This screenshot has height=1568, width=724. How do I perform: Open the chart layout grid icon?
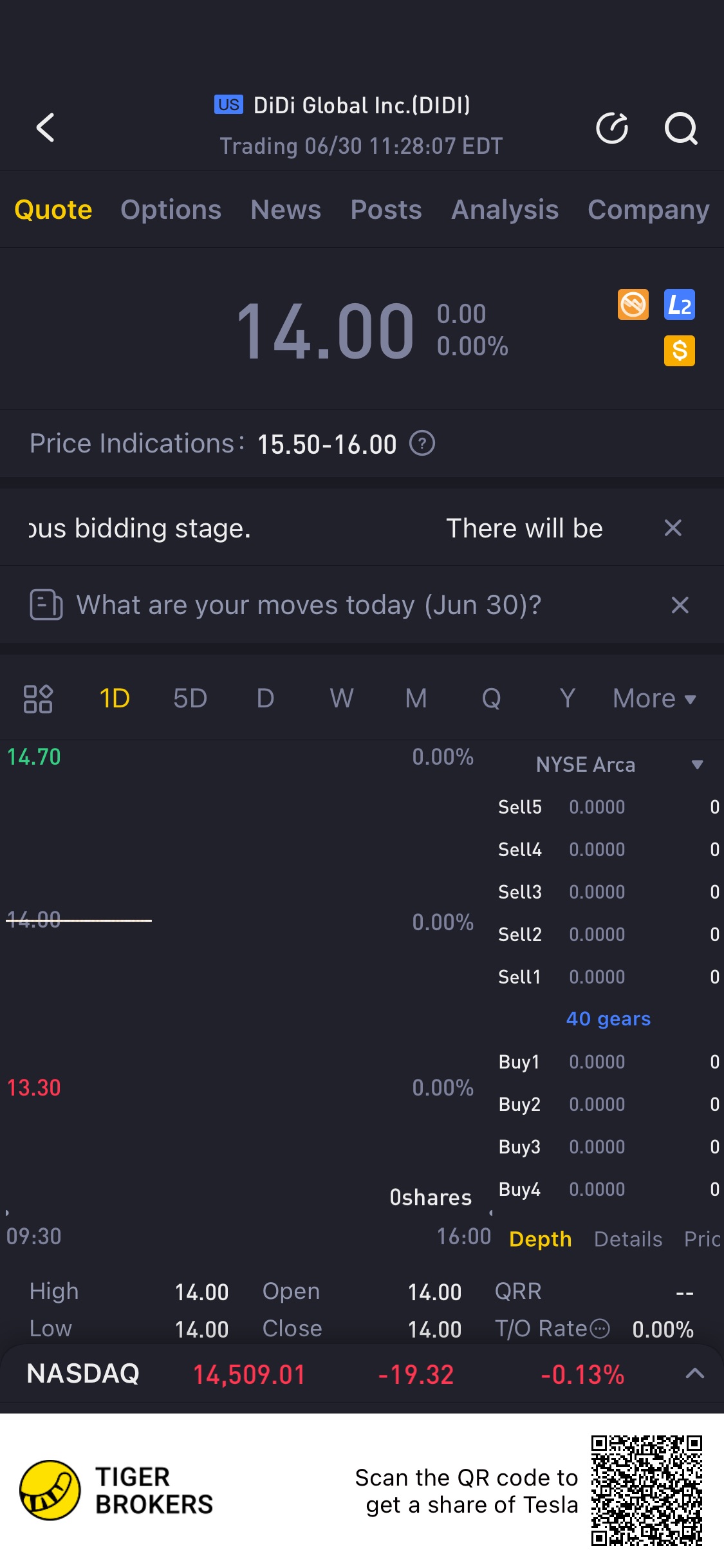pos(38,699)
